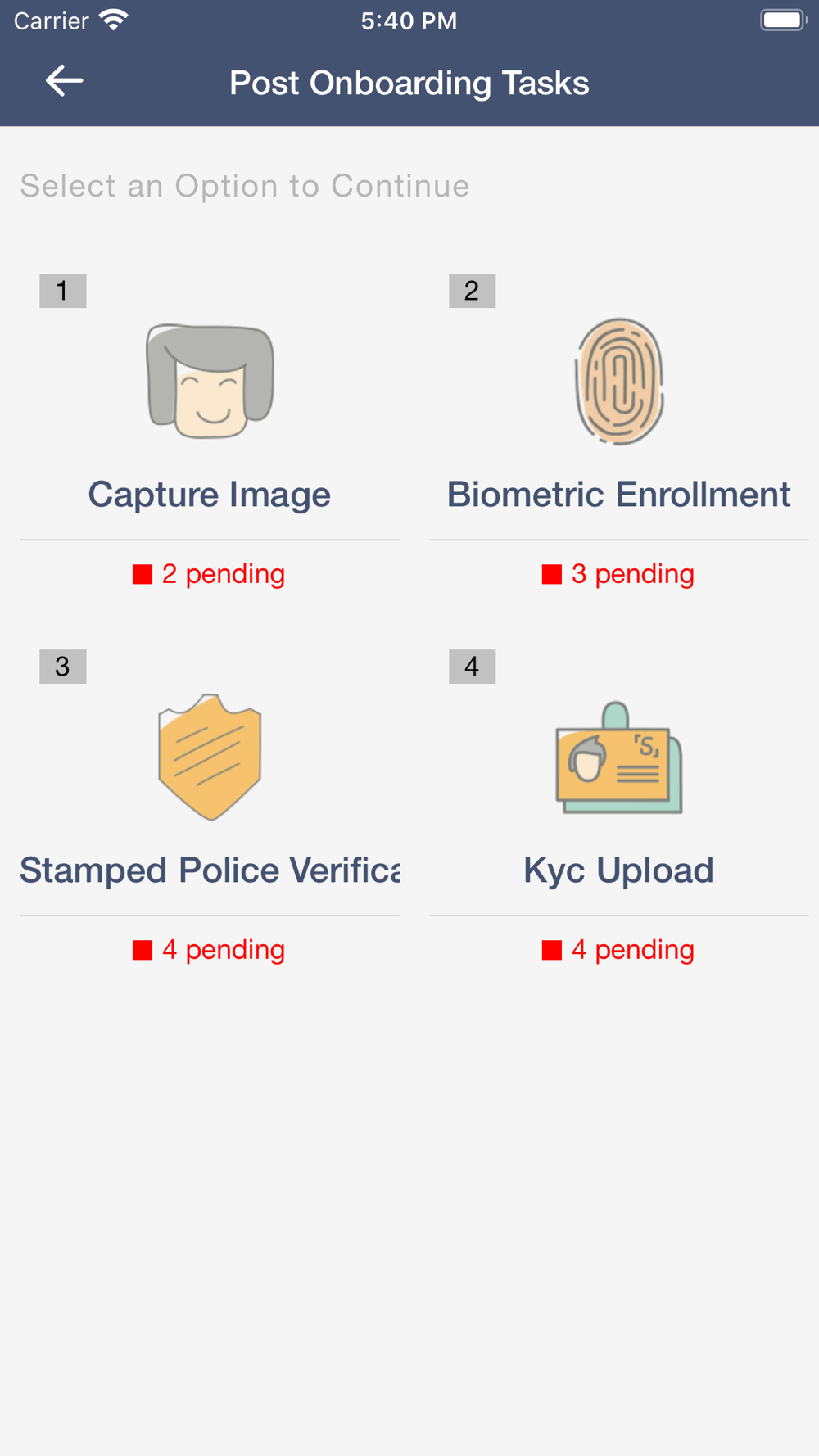This screenshot has height=1456, width=819.
Task: View 3 pending under Biometric Enrollment
Action: [618, 574]
